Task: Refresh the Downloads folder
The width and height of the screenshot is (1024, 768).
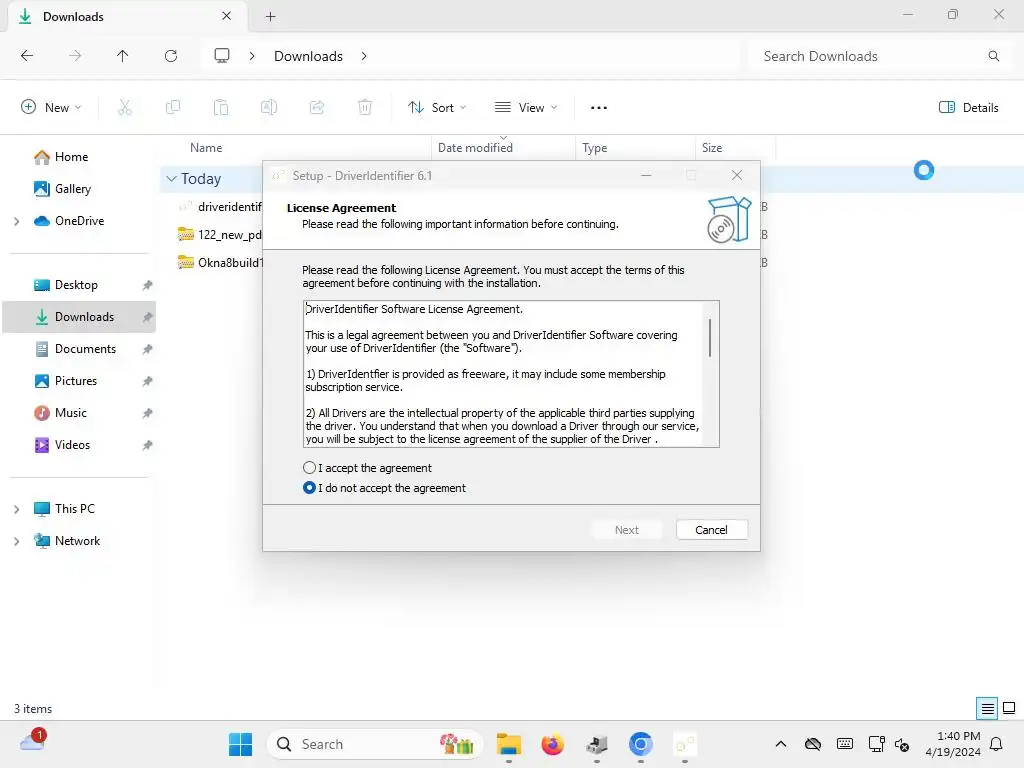Action: click(171, 56)
